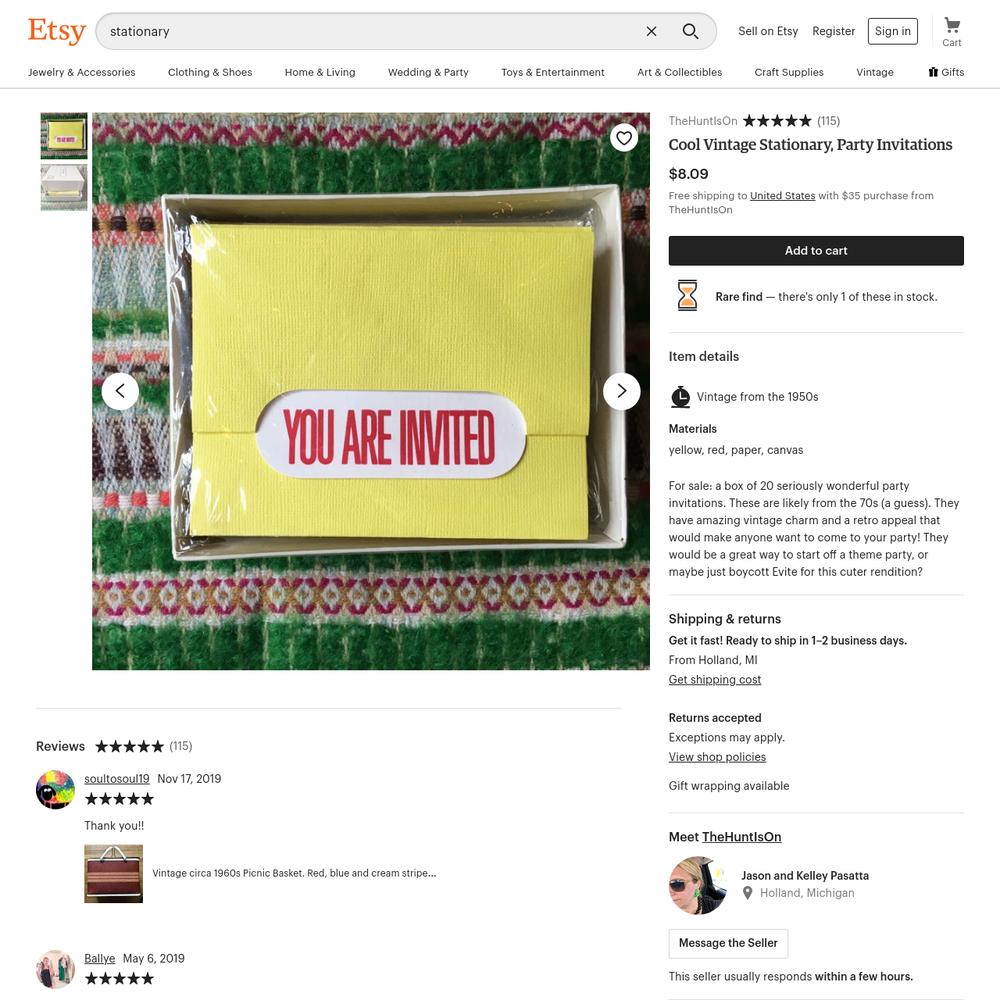
Task: Open the Wedding & Party category
Action: (x=428, y=72)
